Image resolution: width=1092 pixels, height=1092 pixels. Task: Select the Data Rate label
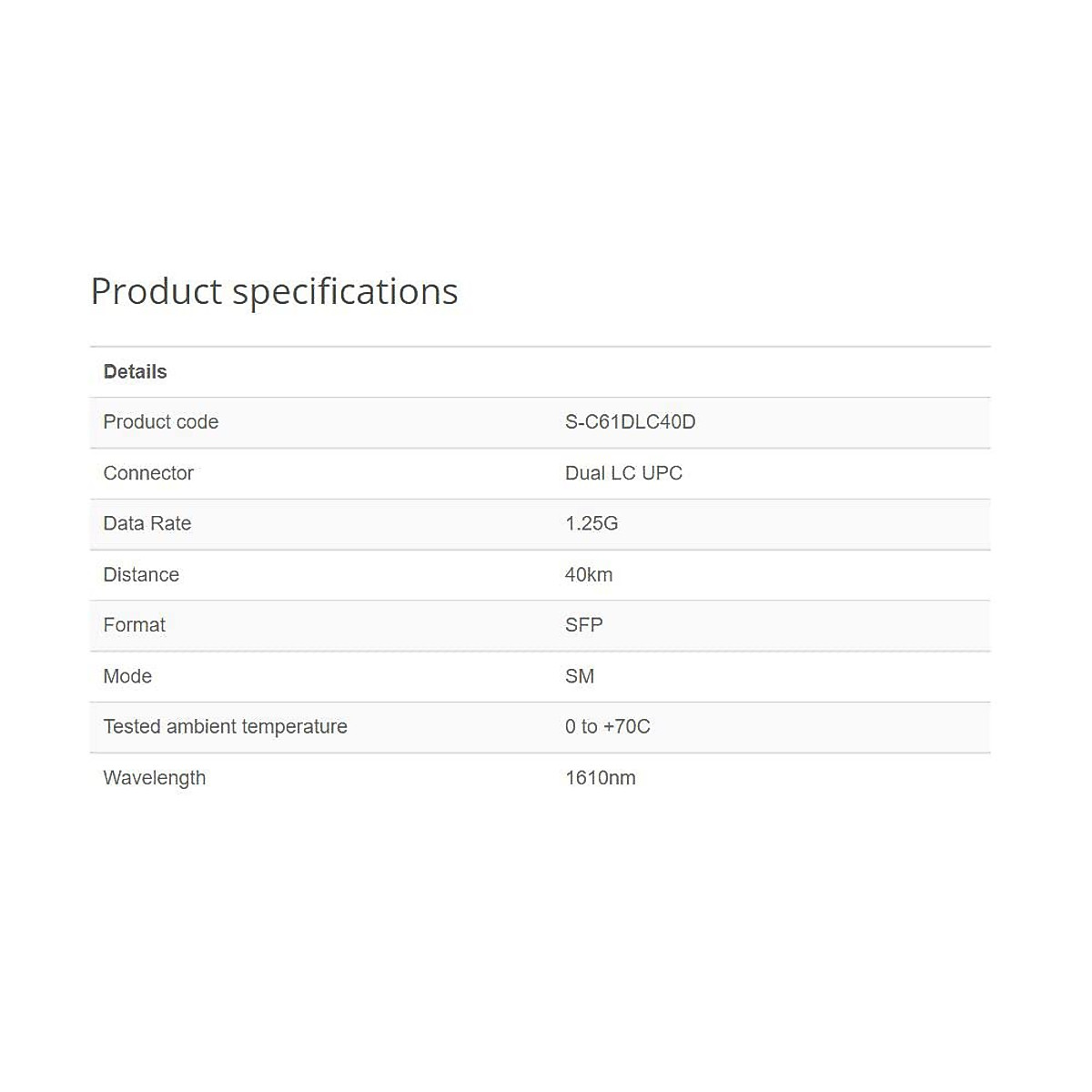click(x=147, y=523)
